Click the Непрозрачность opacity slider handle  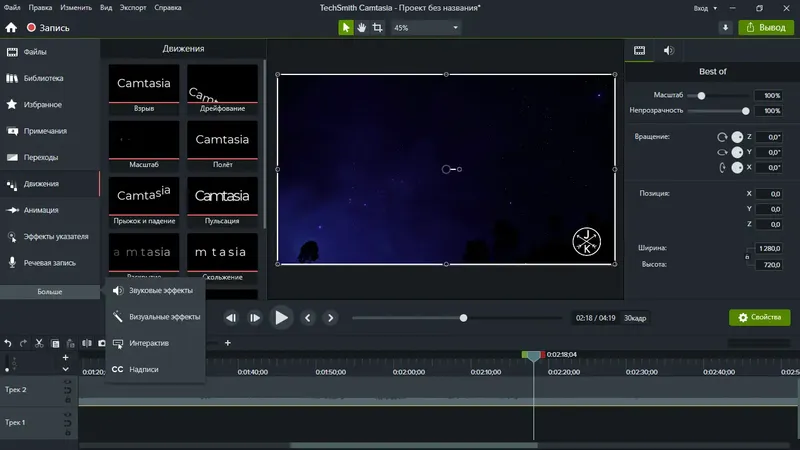point(746,111)
